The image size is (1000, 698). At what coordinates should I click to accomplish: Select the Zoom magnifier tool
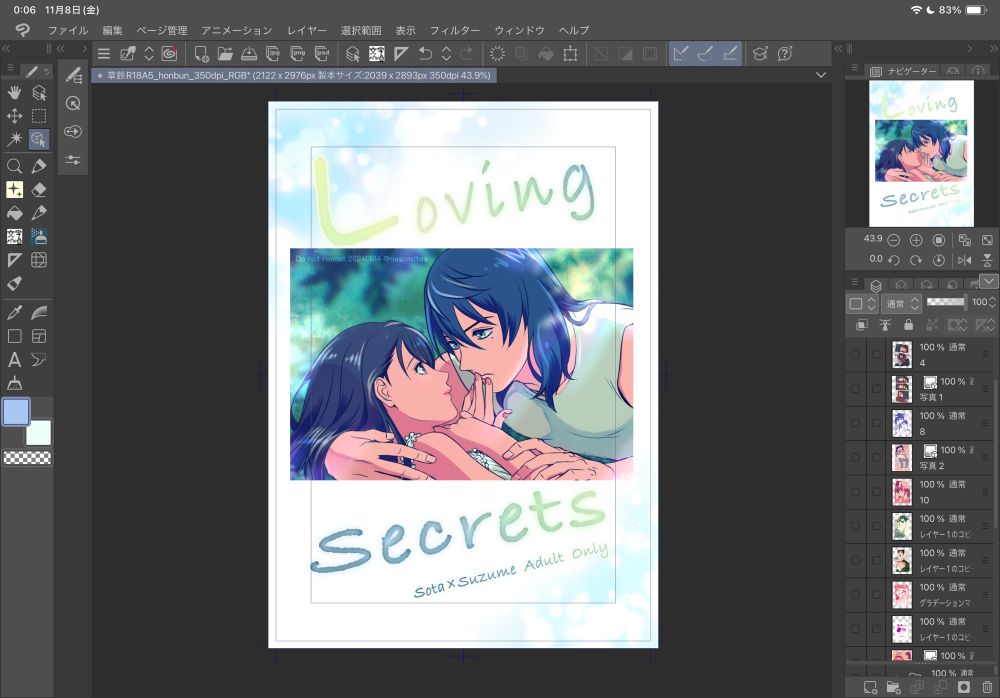click(x=14, y=167)
